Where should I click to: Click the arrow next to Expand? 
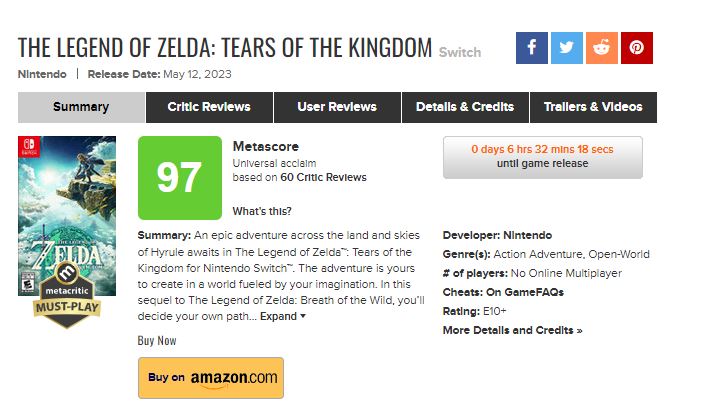click(x=303, y=316)
